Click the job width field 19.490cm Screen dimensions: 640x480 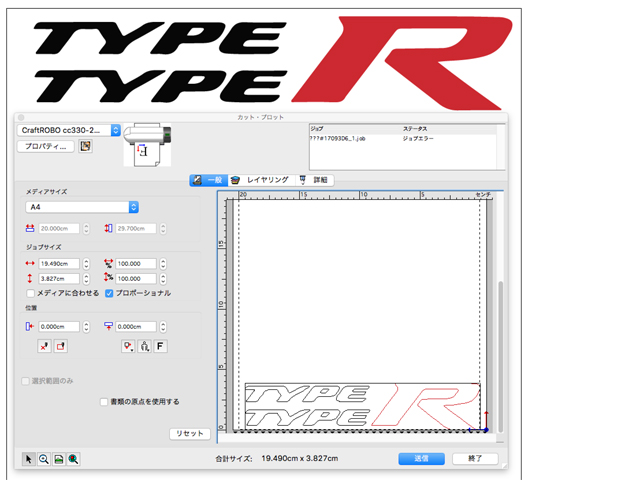pos(59,264)
